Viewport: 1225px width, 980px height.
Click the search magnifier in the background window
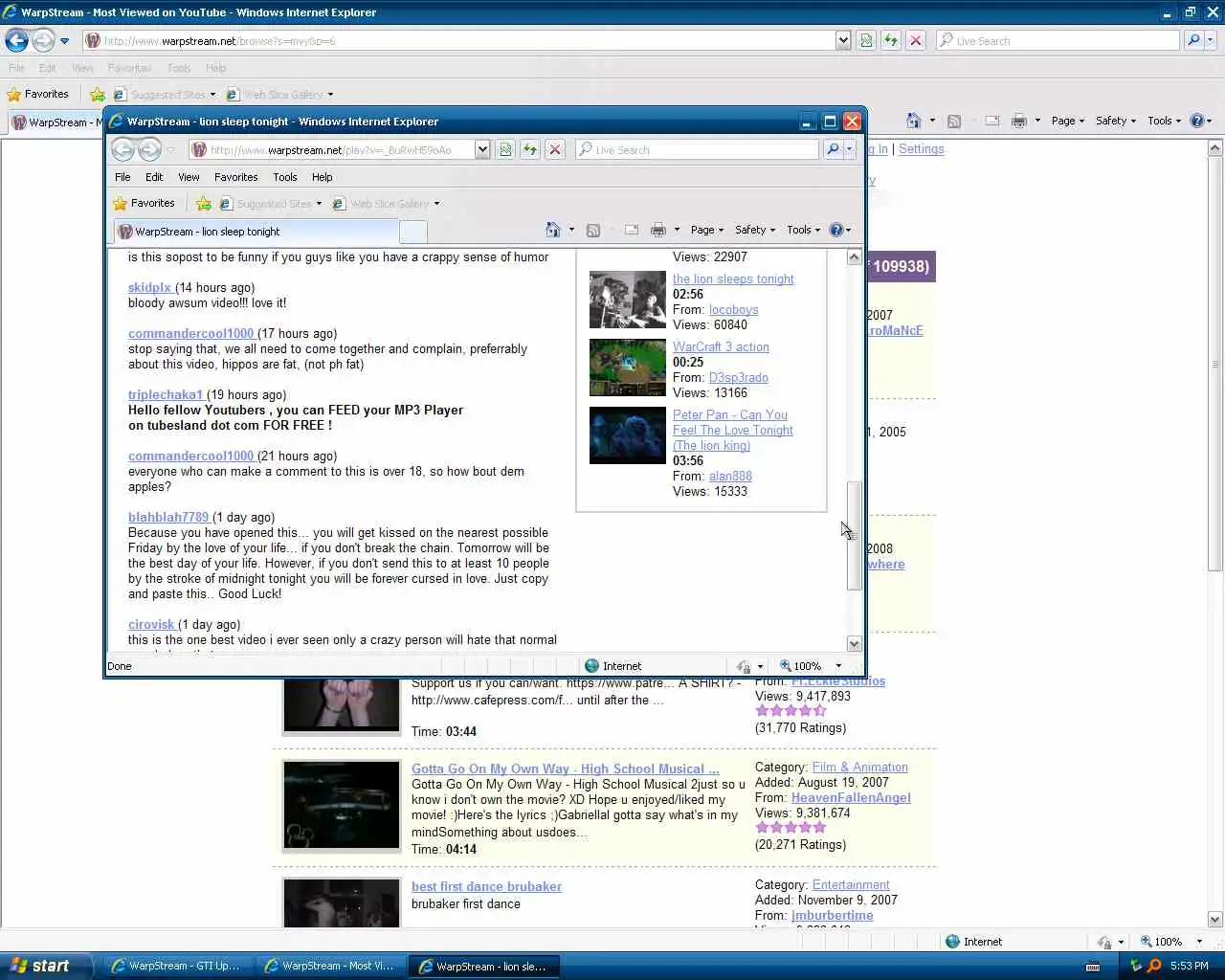[x=1193, y=40]
